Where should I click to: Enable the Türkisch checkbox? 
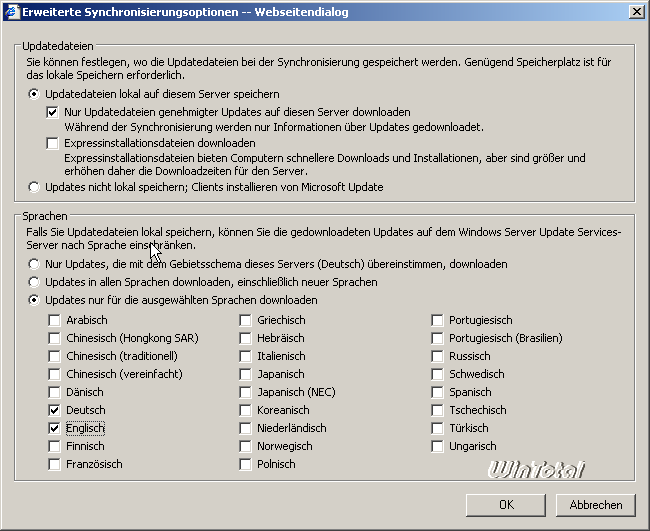click(437, 428)
